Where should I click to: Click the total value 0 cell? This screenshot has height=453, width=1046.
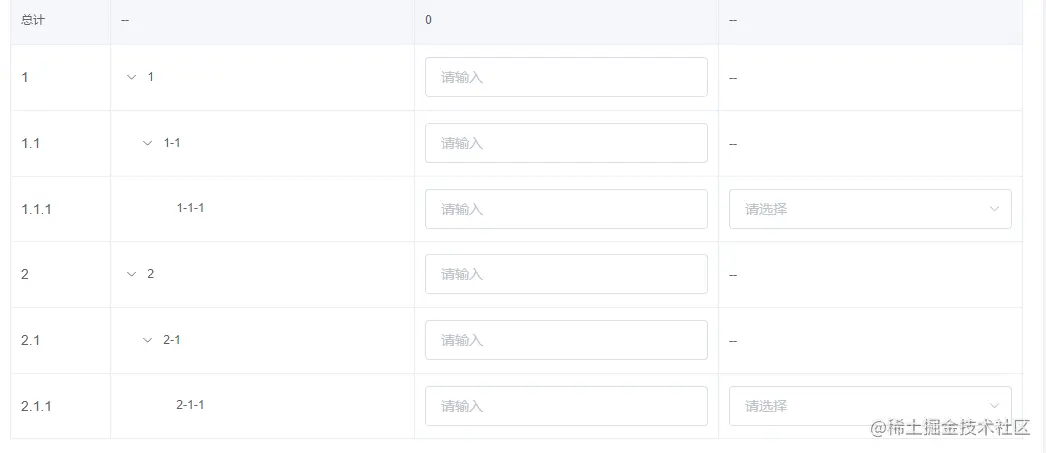428,20
